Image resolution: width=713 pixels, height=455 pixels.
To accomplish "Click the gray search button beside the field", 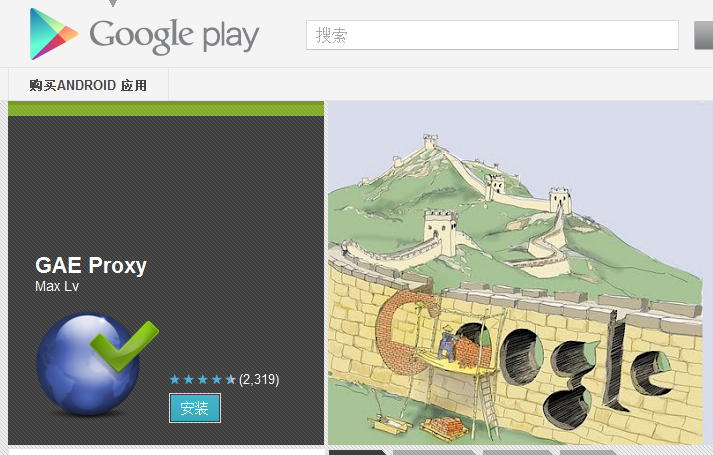I will coord(703,35).
